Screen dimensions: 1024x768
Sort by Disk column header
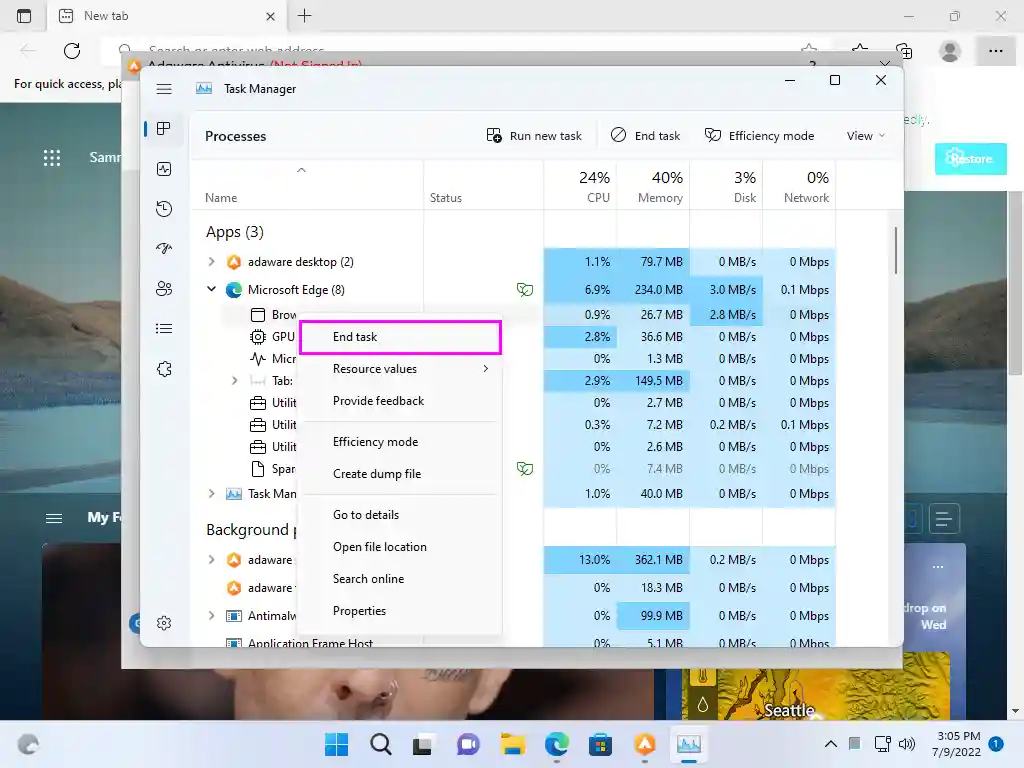726,186
